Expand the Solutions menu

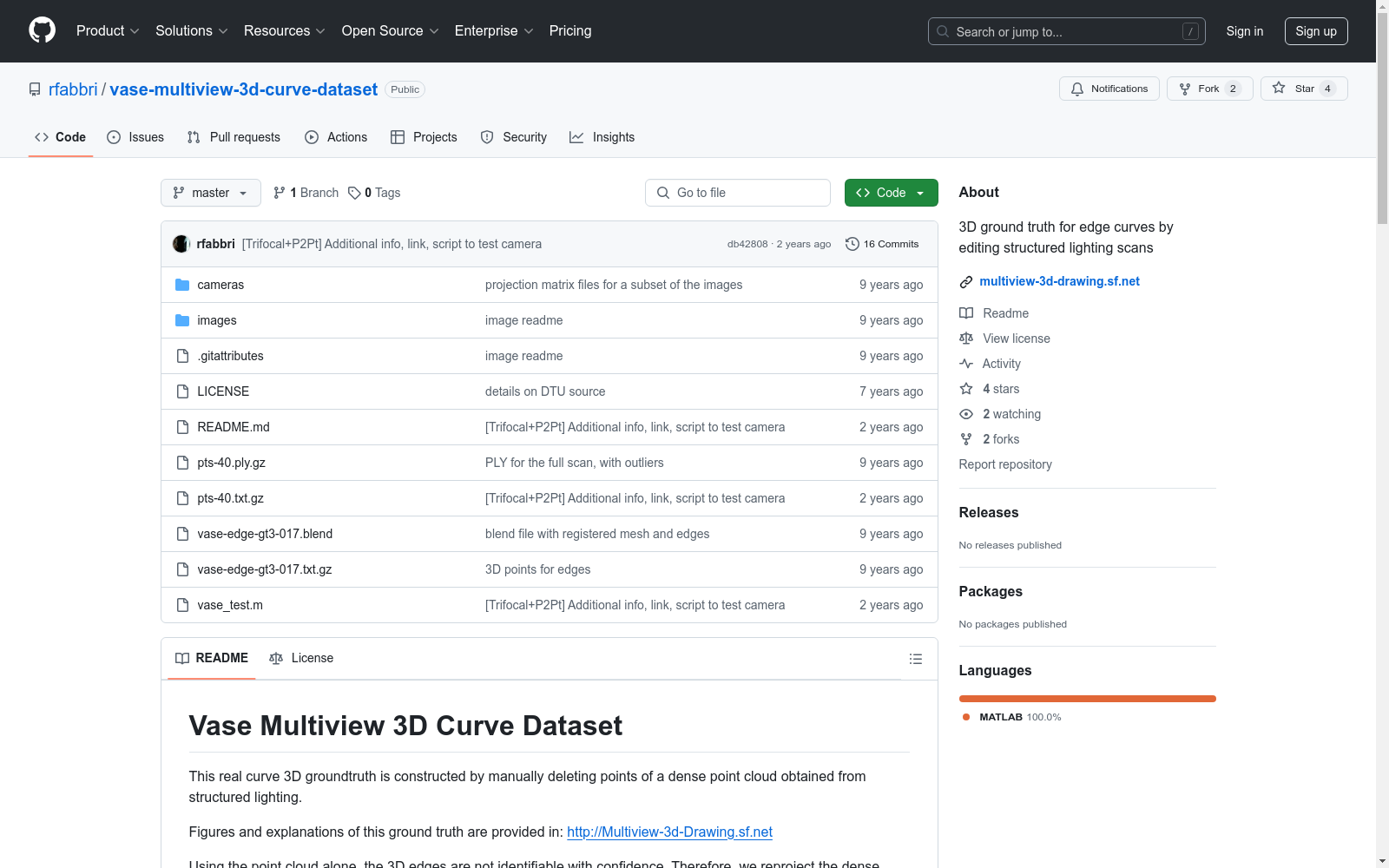coord(192,31)
